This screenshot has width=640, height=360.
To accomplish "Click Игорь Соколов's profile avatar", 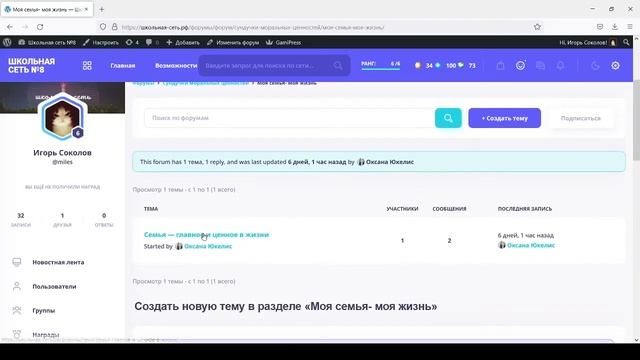I will (62, 117).
